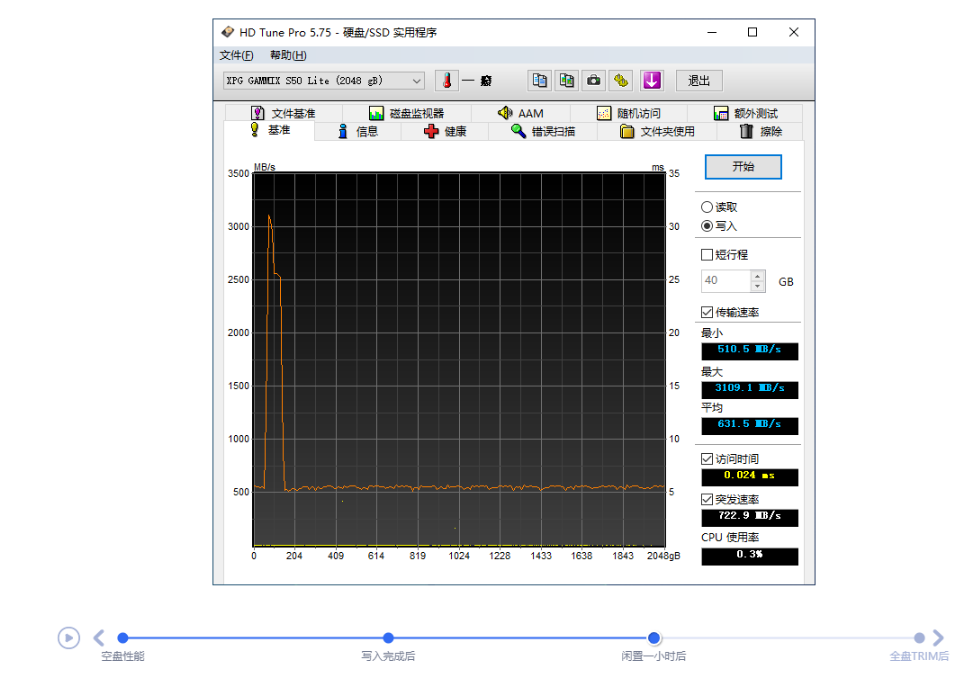The width and height of the screenshot is (970, 680).
Task: Select the 空盘性能 timeline point
Action: pyautogui.click(x=122, y=637)
